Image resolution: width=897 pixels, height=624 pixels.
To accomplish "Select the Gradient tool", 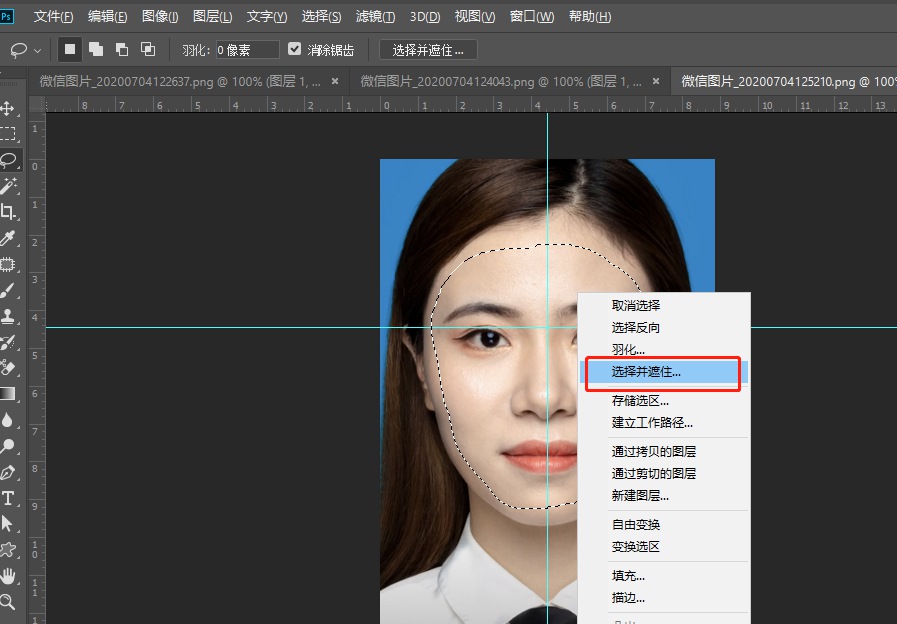I will pyautogui.click(x=9, y=394).
